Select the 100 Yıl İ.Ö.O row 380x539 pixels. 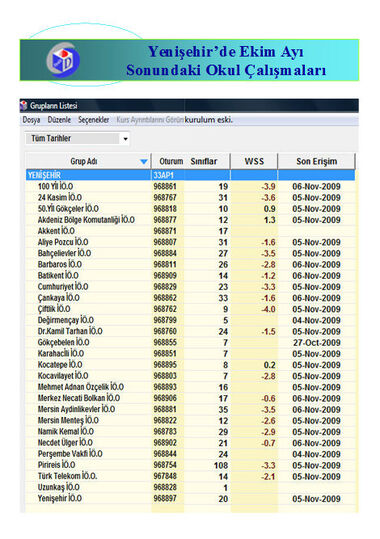pos(191,186)
